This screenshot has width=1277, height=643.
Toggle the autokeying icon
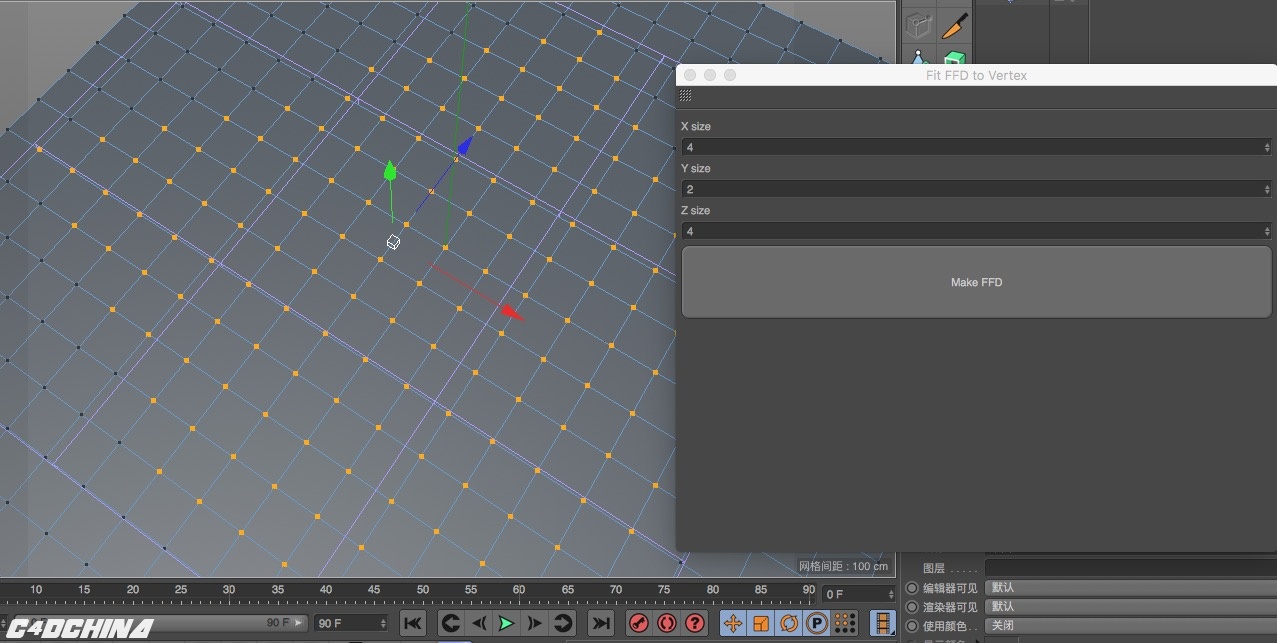(667, 623)
